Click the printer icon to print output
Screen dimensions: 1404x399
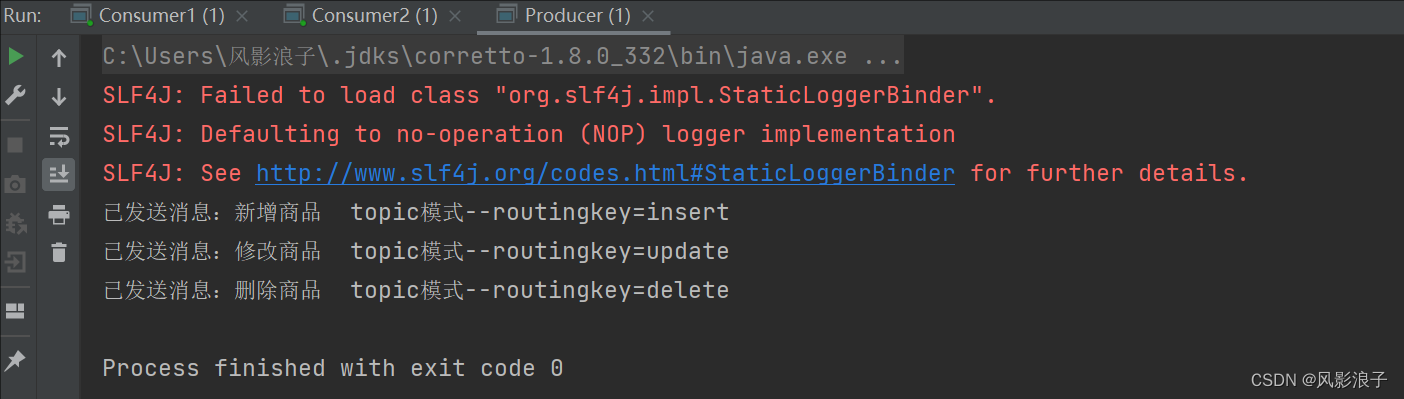[59, 214]
